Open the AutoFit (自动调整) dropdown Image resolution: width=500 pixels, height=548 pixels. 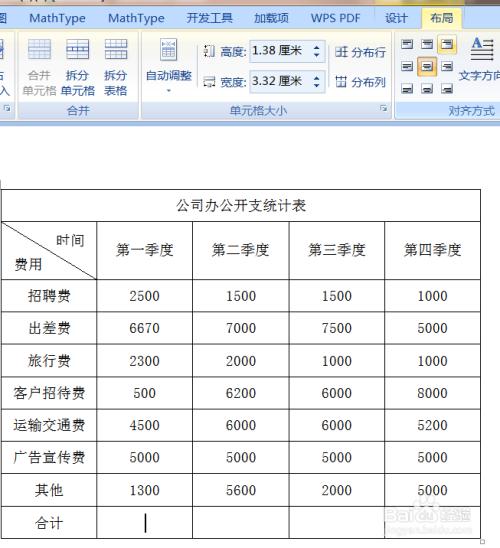[169, 67]
